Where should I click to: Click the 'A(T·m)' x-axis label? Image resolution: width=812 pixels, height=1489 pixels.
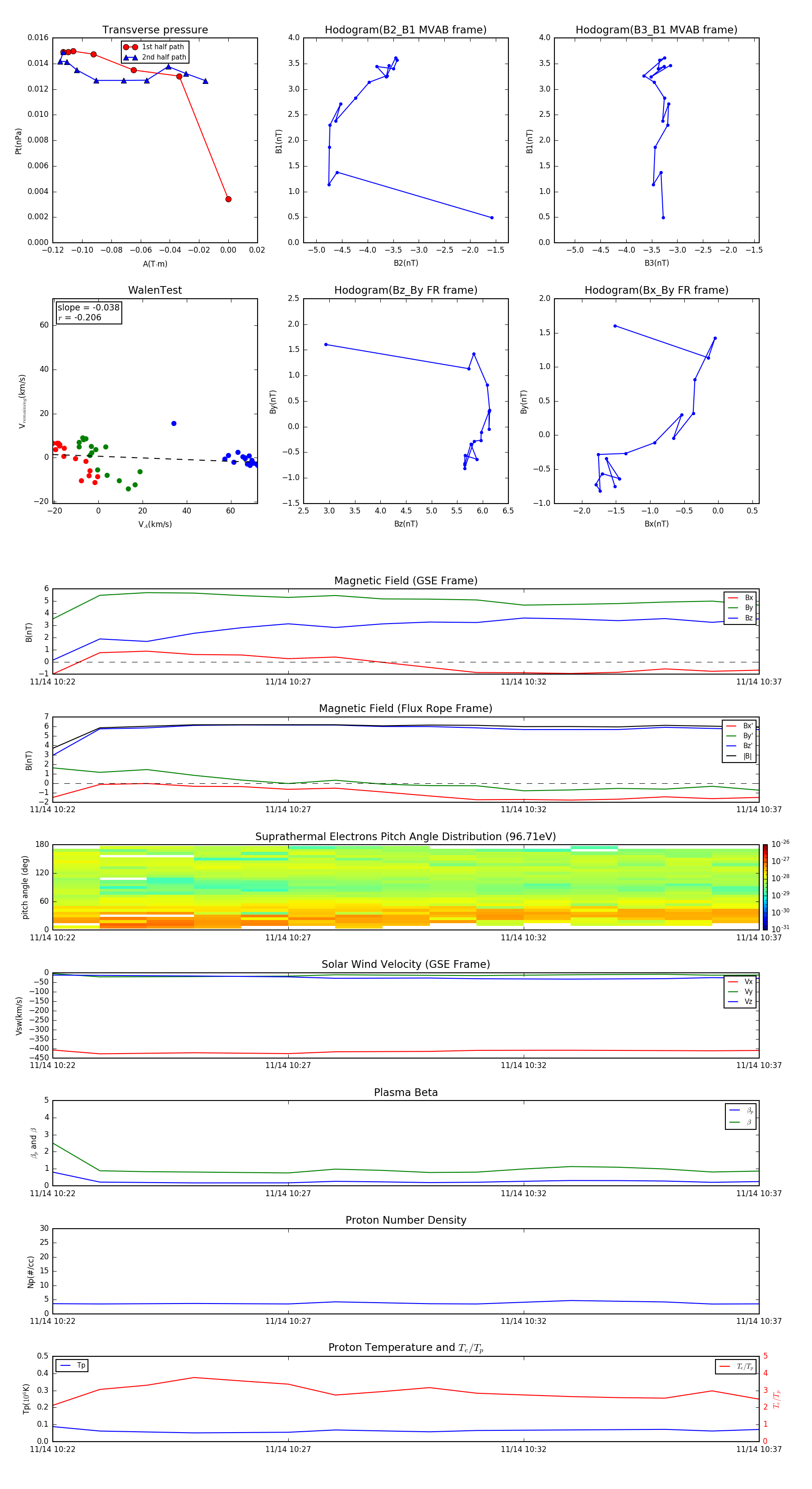(x=155, y=264)
